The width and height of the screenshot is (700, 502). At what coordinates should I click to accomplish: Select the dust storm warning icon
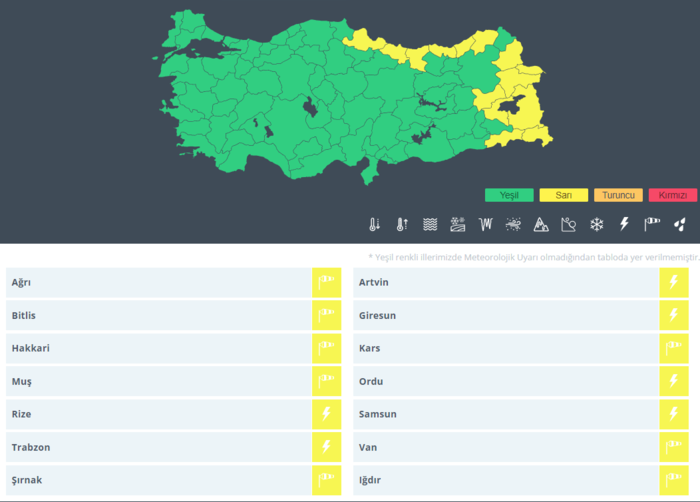tap(513, 224)
